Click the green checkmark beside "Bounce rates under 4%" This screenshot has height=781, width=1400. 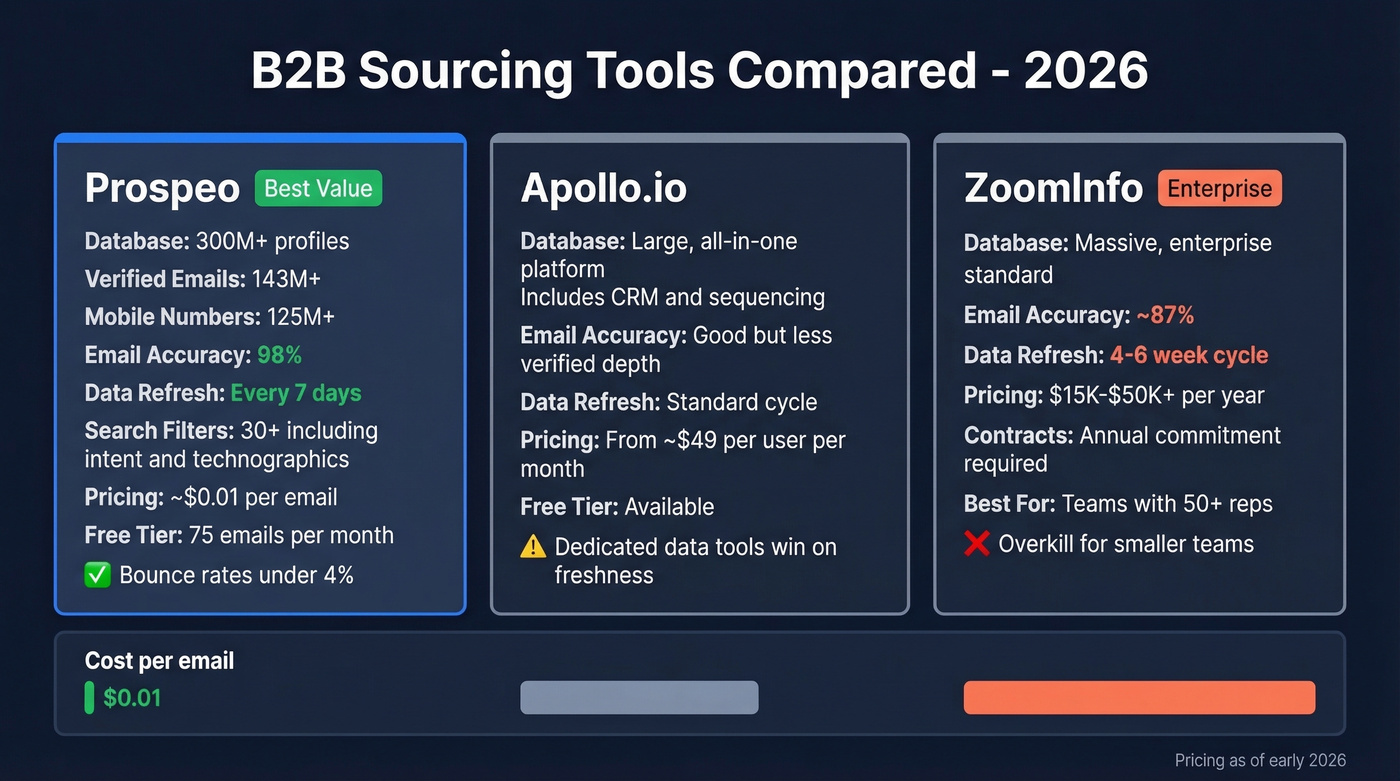[97, 575]
